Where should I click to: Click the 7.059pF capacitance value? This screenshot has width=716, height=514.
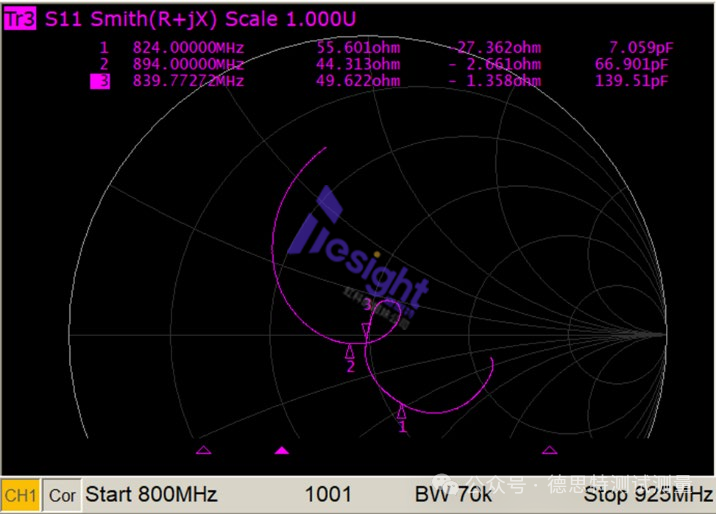641,47
